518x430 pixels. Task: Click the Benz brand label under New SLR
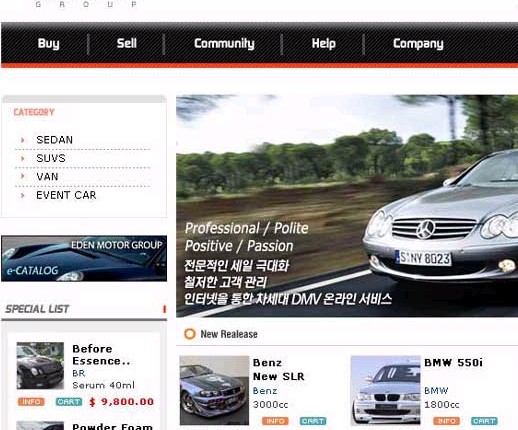point(265,391)
